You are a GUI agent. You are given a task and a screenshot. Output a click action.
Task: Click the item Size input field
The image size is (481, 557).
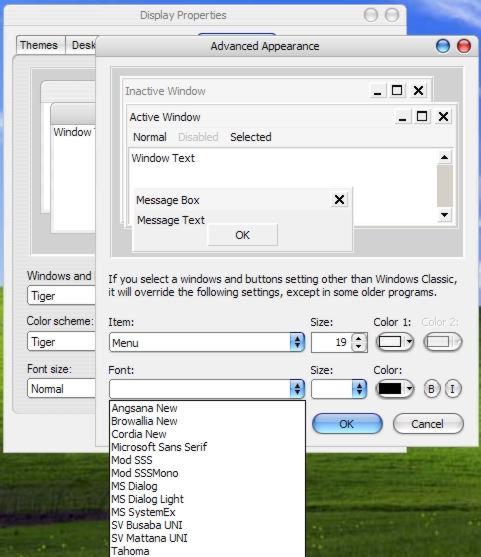331,342
